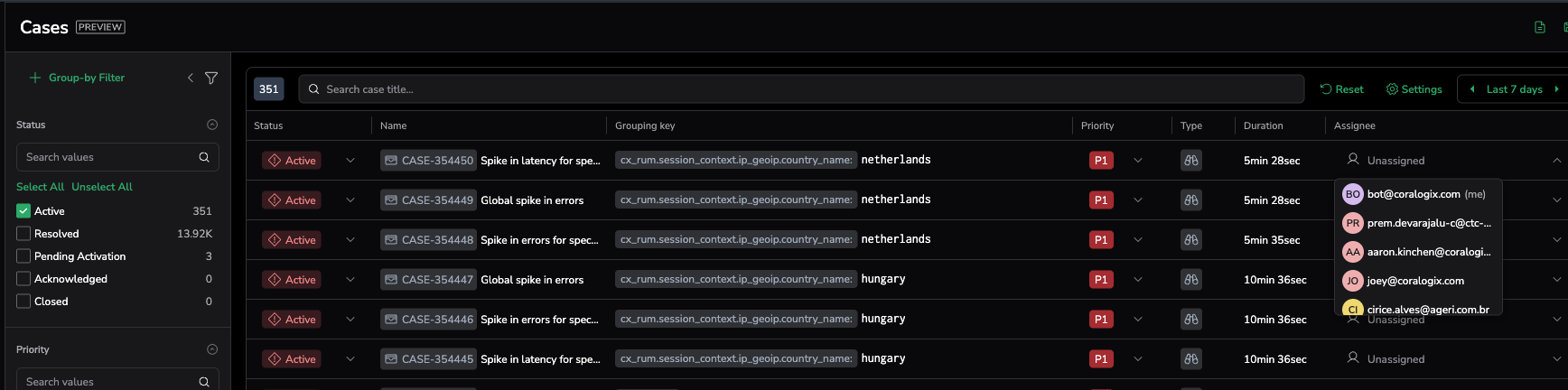Click binoculars type icon for CASE-354447
The height and width of the screenshot is (390, 1568).
click(x=1191, y=280)
